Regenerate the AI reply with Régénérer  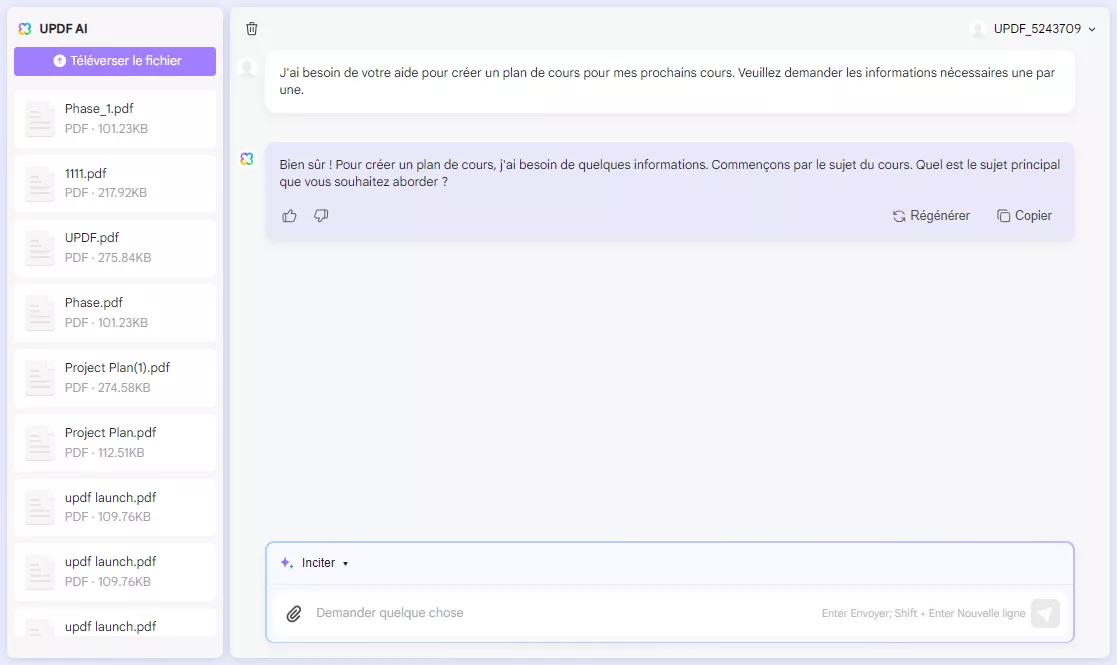(931, 215)
